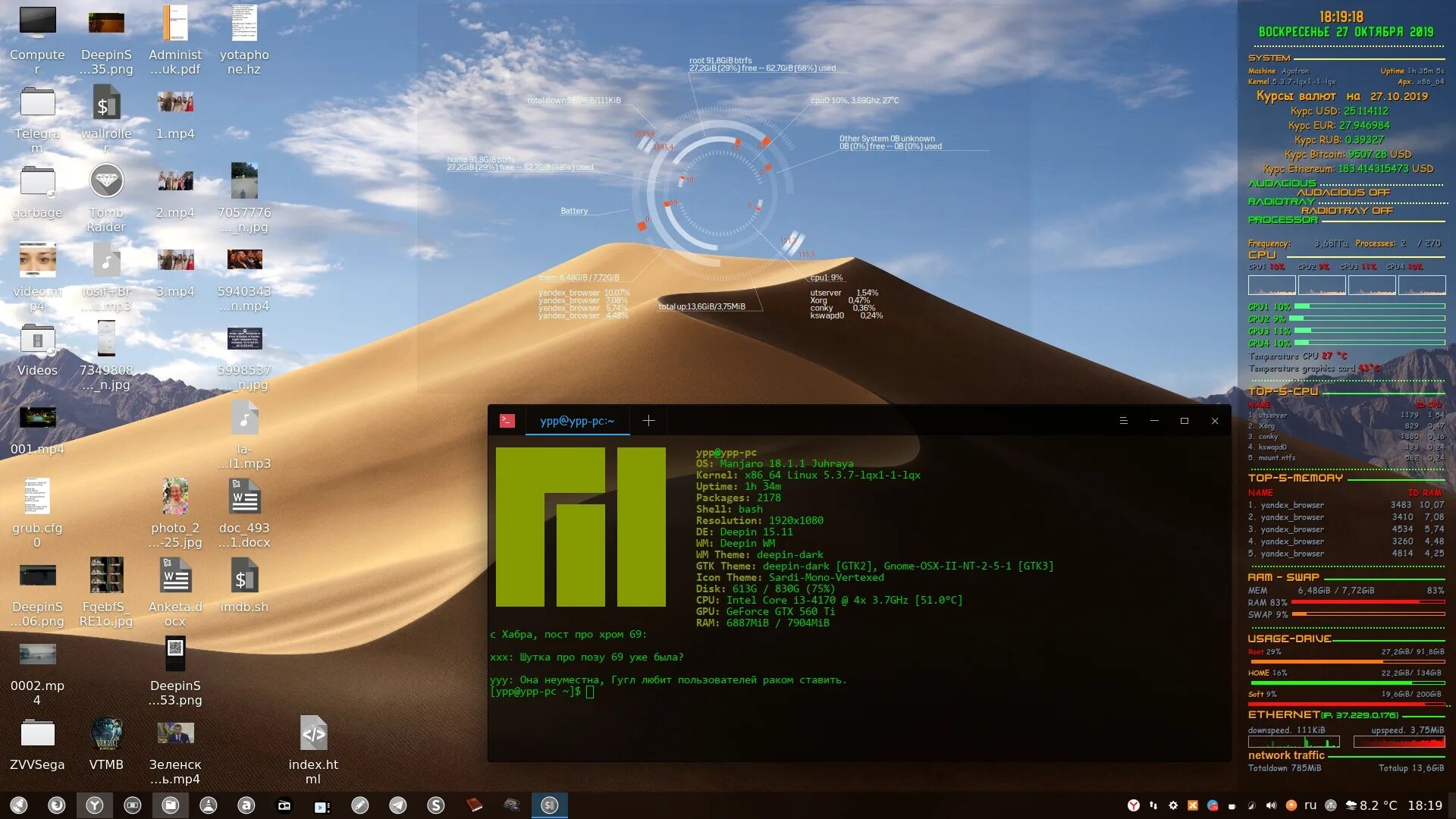This screenshot has height=819, width=1456.
Task: Click the volume speaker tray icon
Action: [1272, 805]
